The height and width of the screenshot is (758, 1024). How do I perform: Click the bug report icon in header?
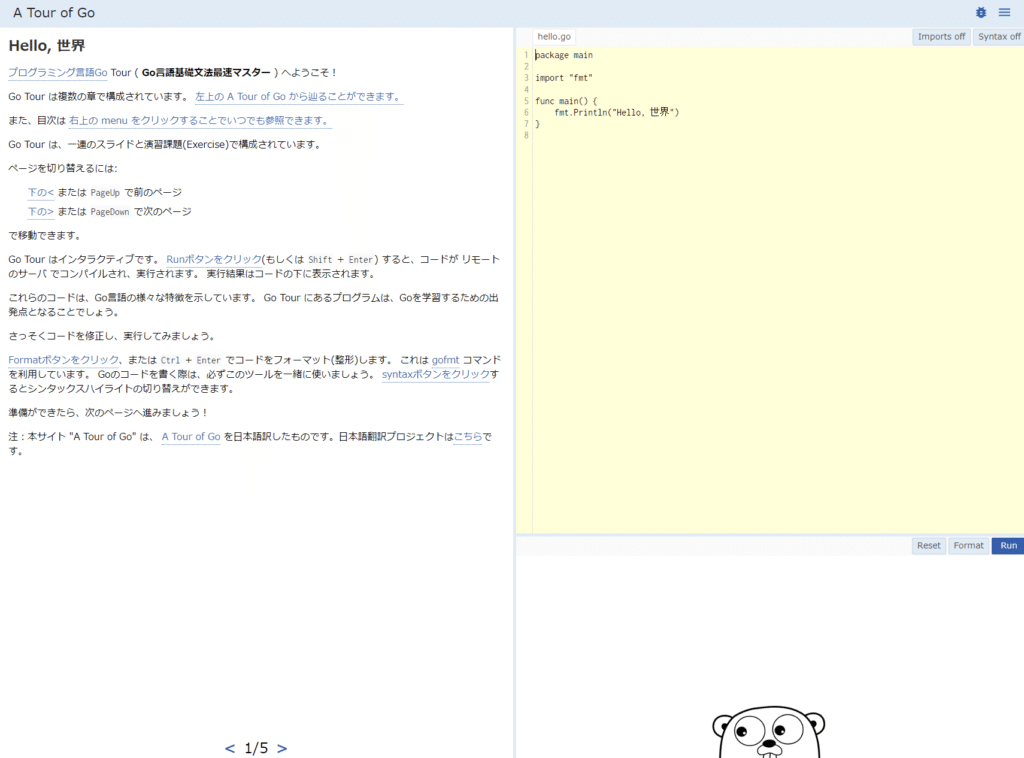pyautogui.click(x=981, y=12)
